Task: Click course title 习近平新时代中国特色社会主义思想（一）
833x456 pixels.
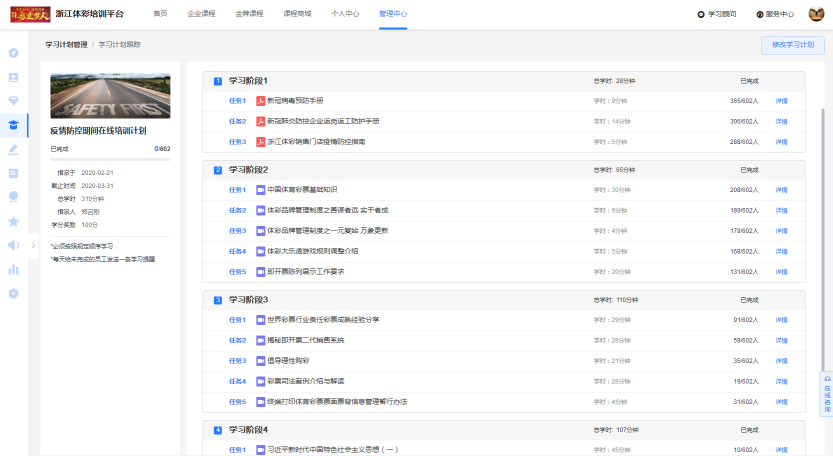Action: [x=333, y=450]
